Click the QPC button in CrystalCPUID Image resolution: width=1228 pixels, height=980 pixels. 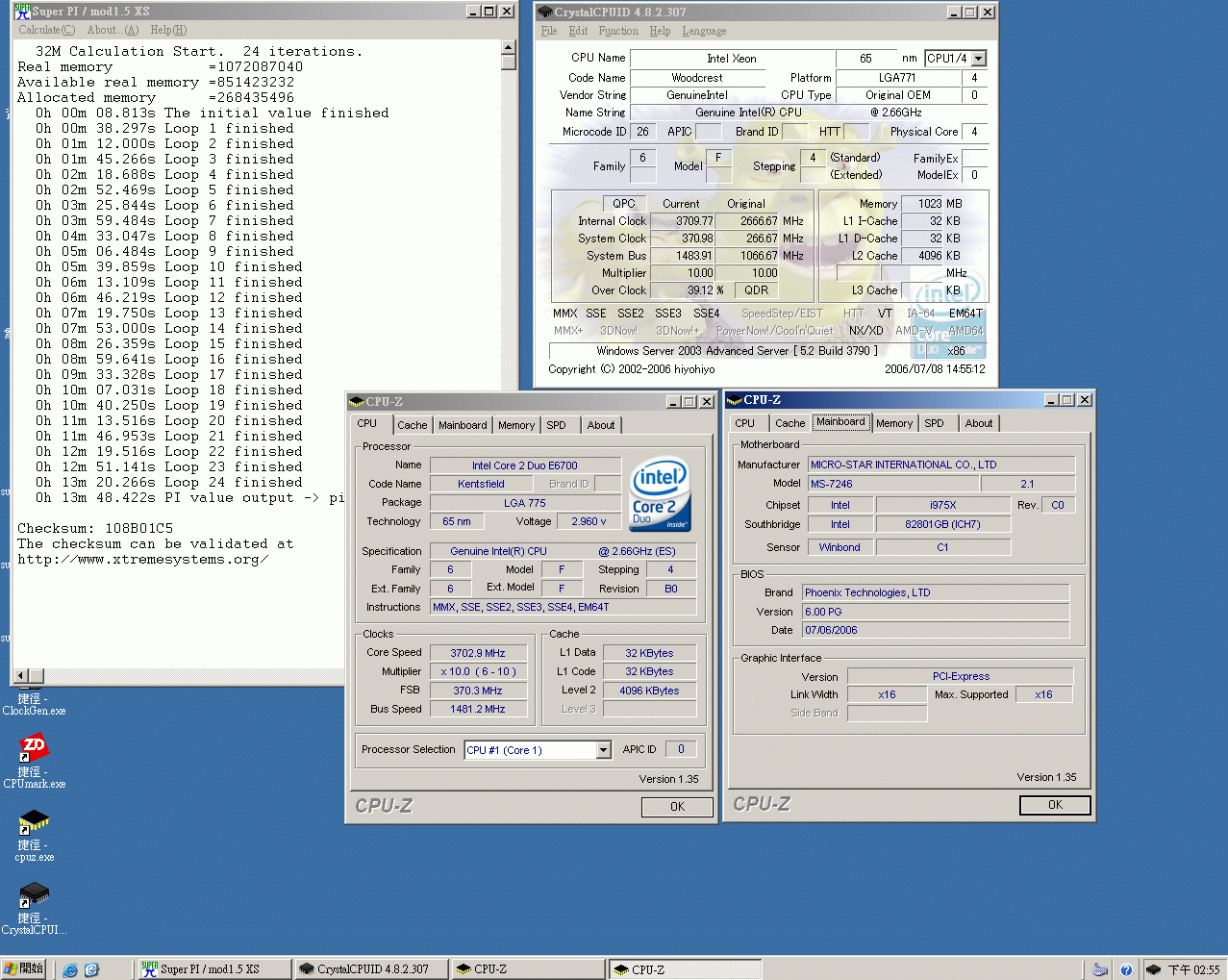[x=624, y=204]
